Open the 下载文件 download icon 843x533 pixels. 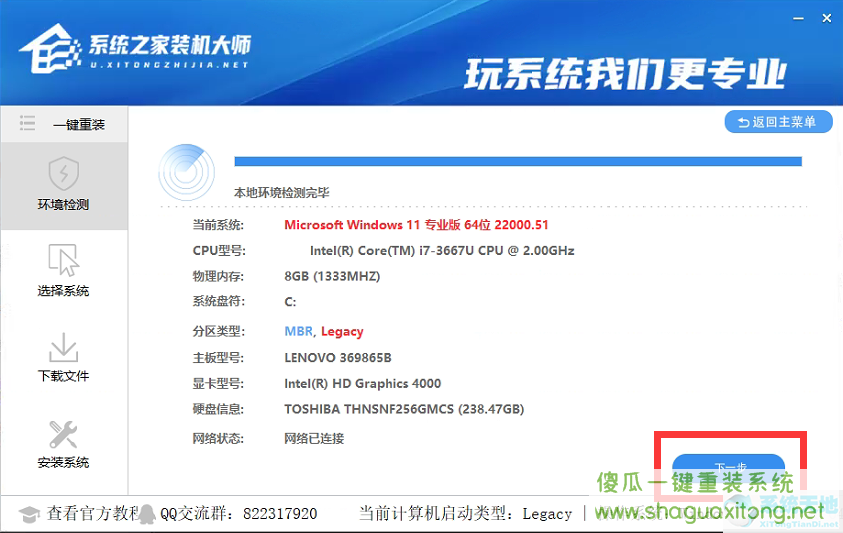(63, 347)
